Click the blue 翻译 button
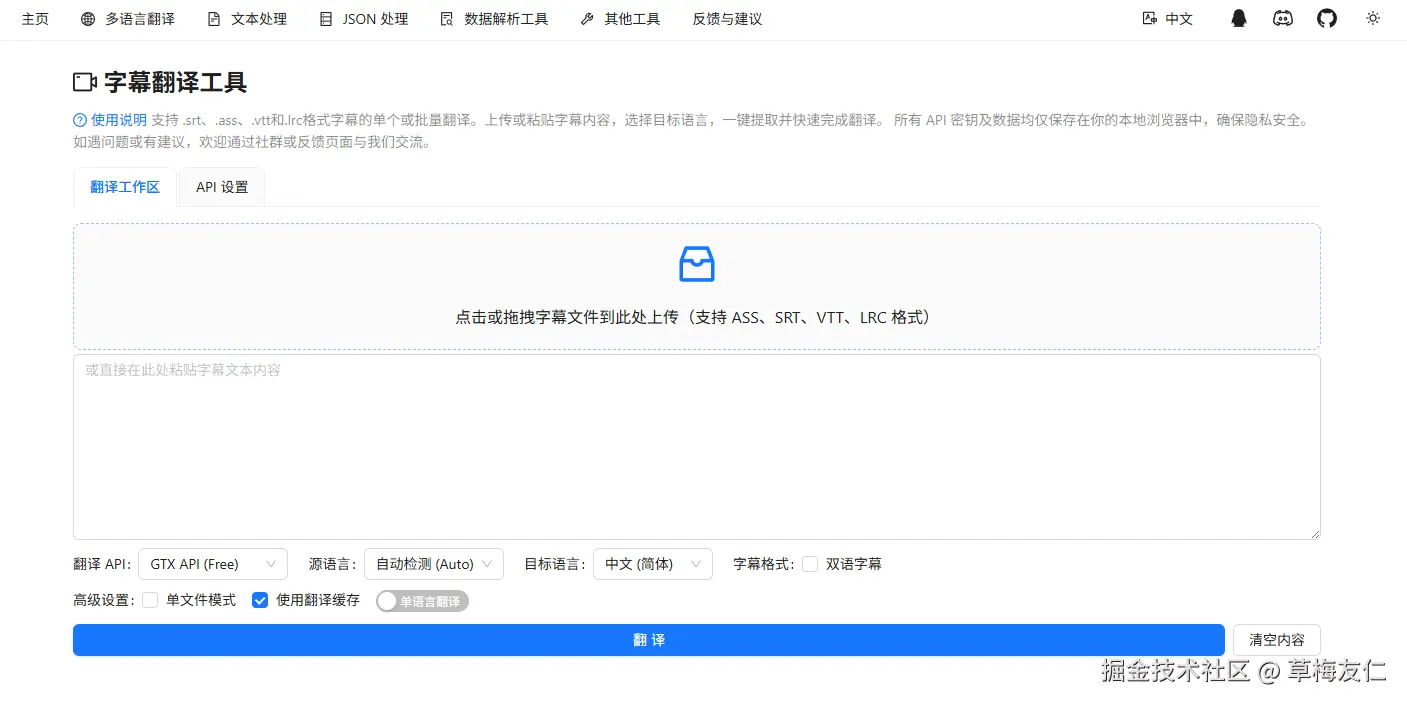Screen dimensions: 1407x705 click(x=649, y=640)
